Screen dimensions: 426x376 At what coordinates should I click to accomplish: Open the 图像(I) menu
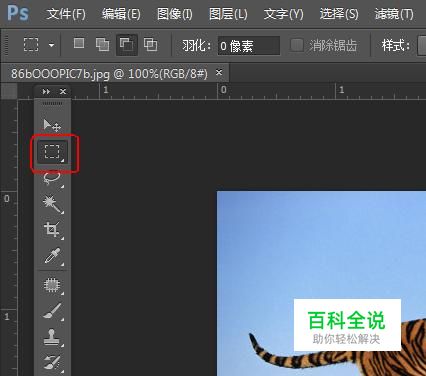tap(175, 14)
